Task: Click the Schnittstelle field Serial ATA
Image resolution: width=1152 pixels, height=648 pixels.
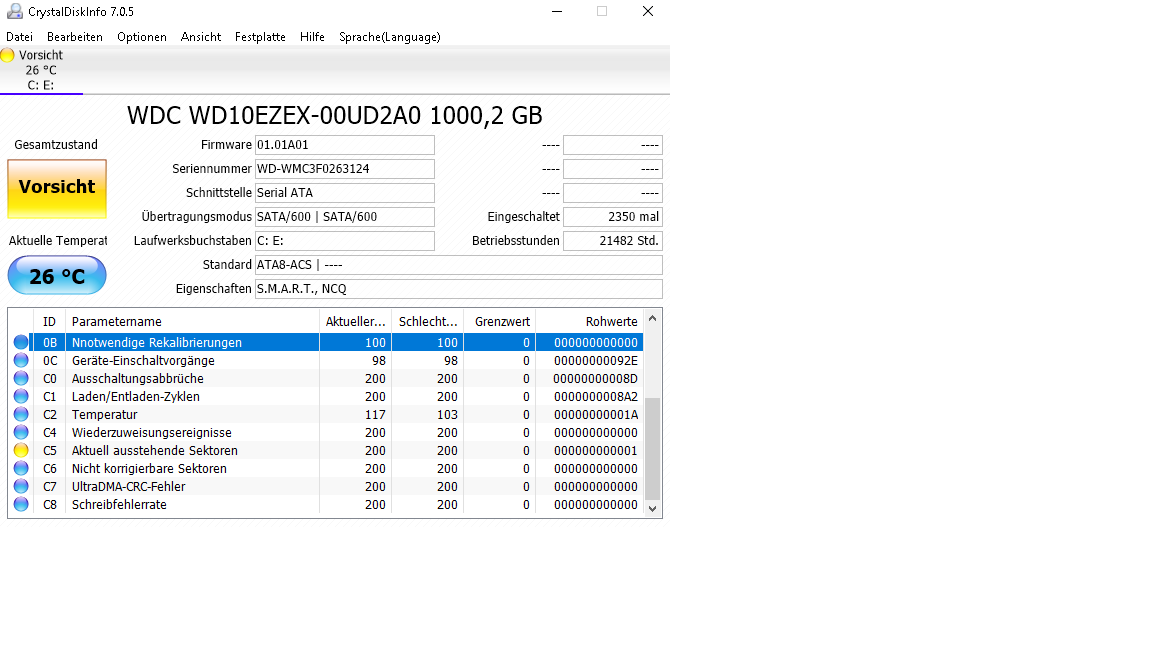Action: [x=345, y=192]
